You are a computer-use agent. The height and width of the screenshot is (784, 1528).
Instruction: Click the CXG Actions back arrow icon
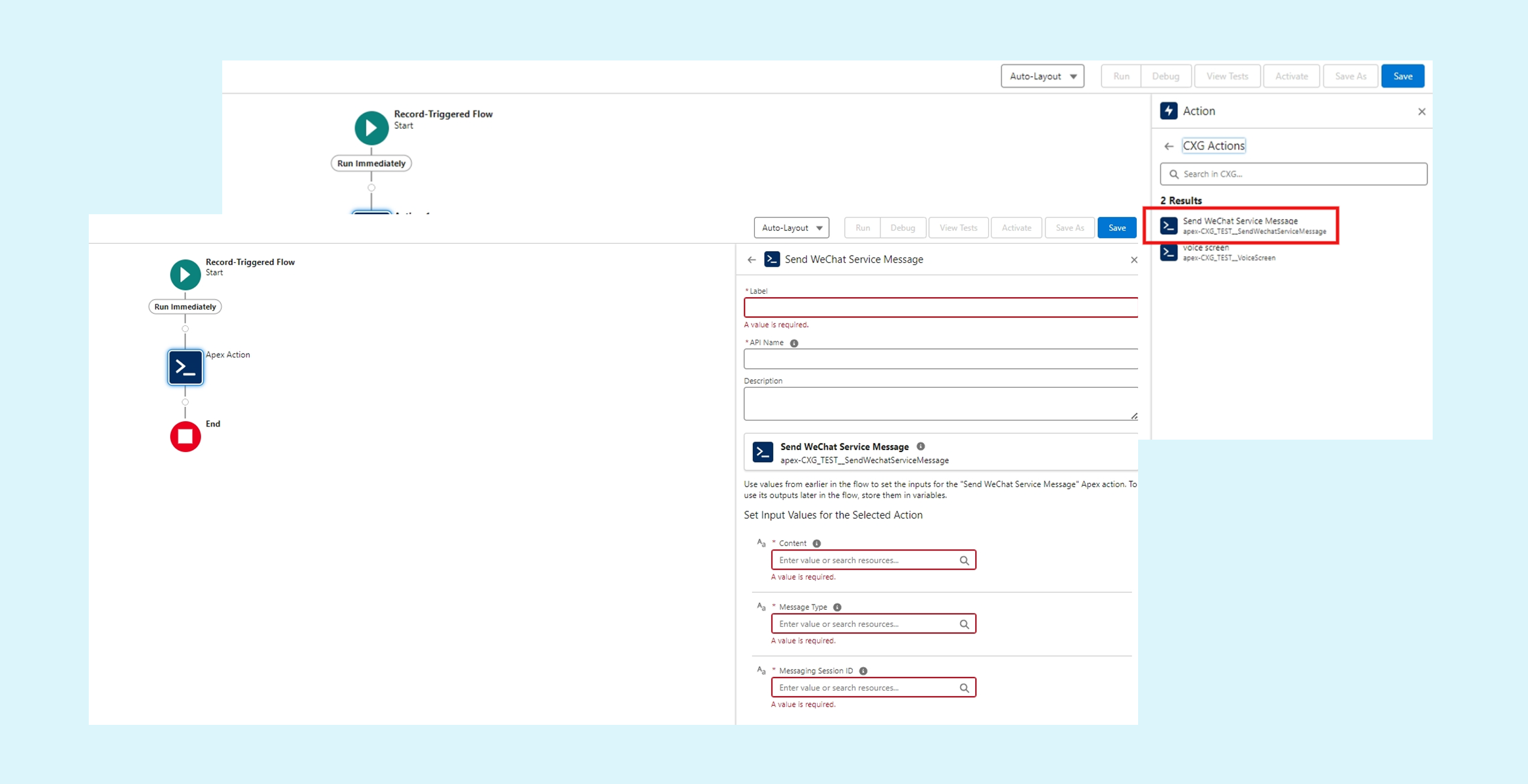(1172, 145)
